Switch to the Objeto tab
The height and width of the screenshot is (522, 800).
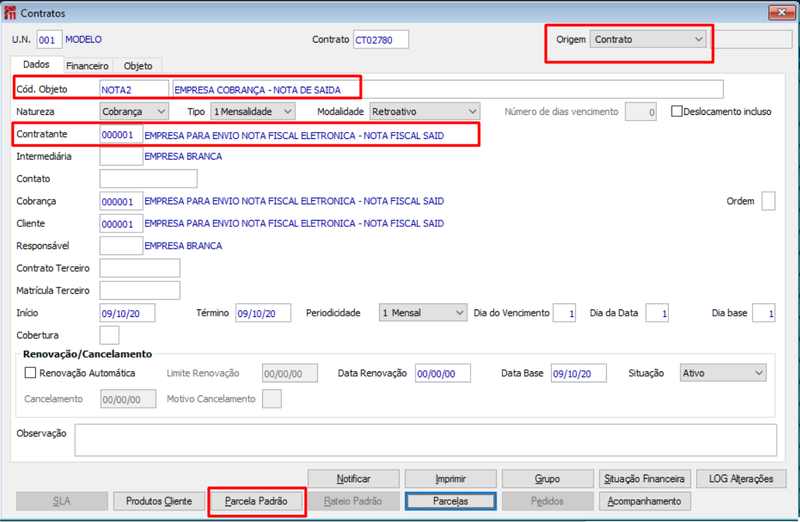138,66
